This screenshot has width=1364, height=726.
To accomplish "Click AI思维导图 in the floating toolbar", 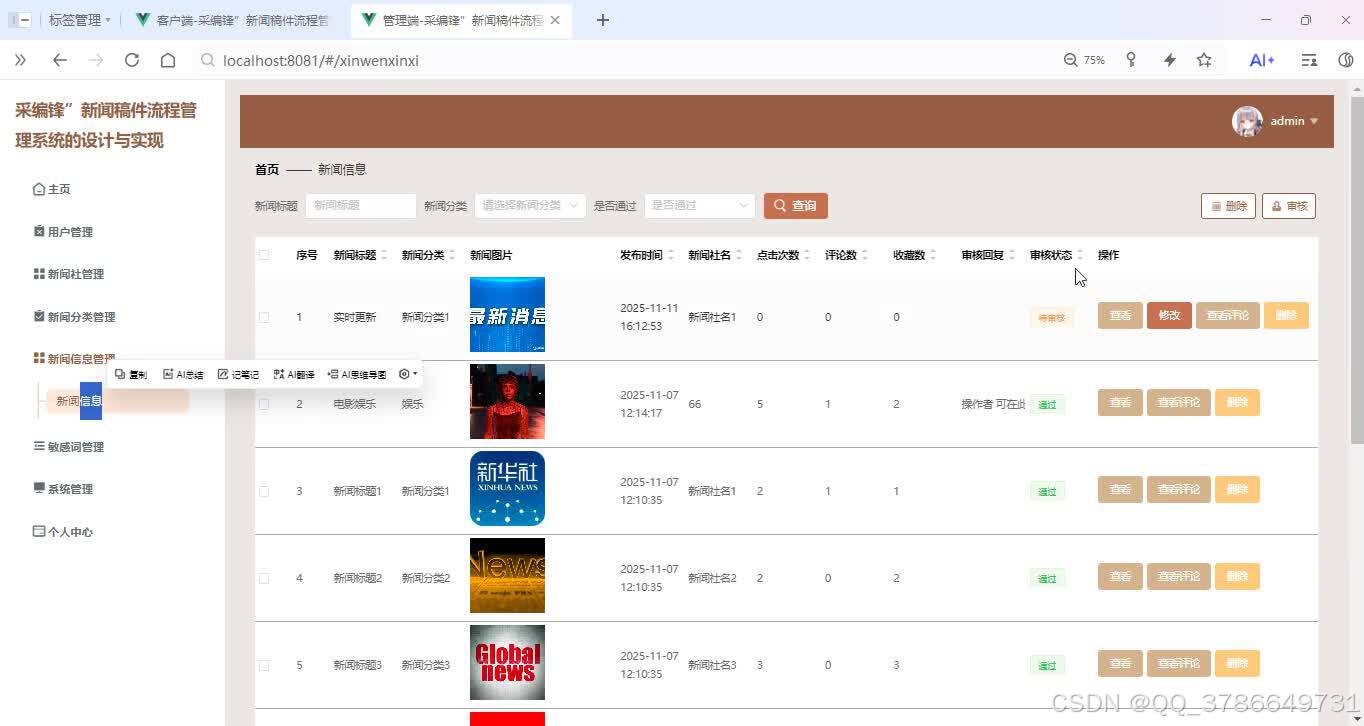I will (x=357, y=375).
